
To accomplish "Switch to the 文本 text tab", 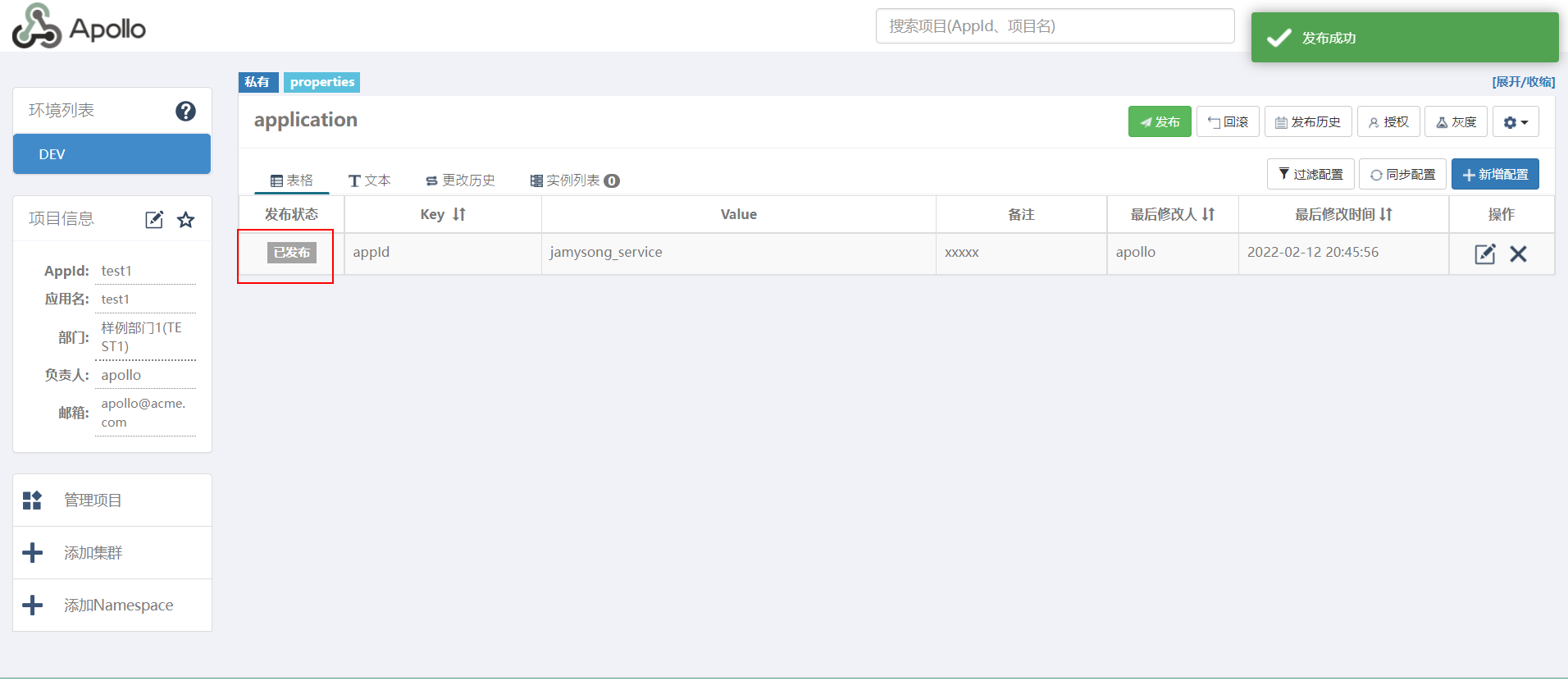I will (x=369, y=181).
